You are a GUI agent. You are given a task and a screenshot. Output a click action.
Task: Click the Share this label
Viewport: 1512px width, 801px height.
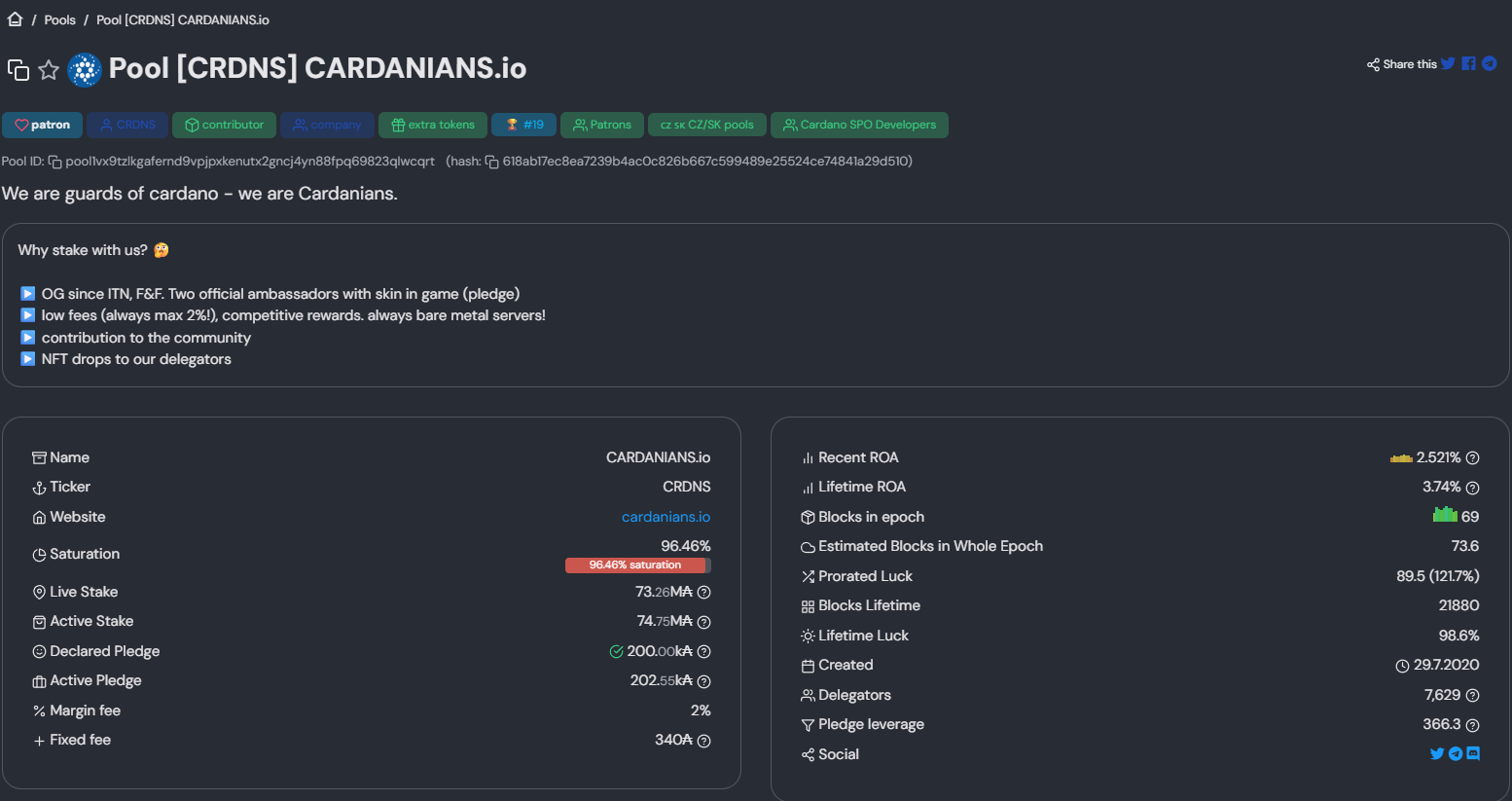pyautogui.click(x=1410, y=64)
